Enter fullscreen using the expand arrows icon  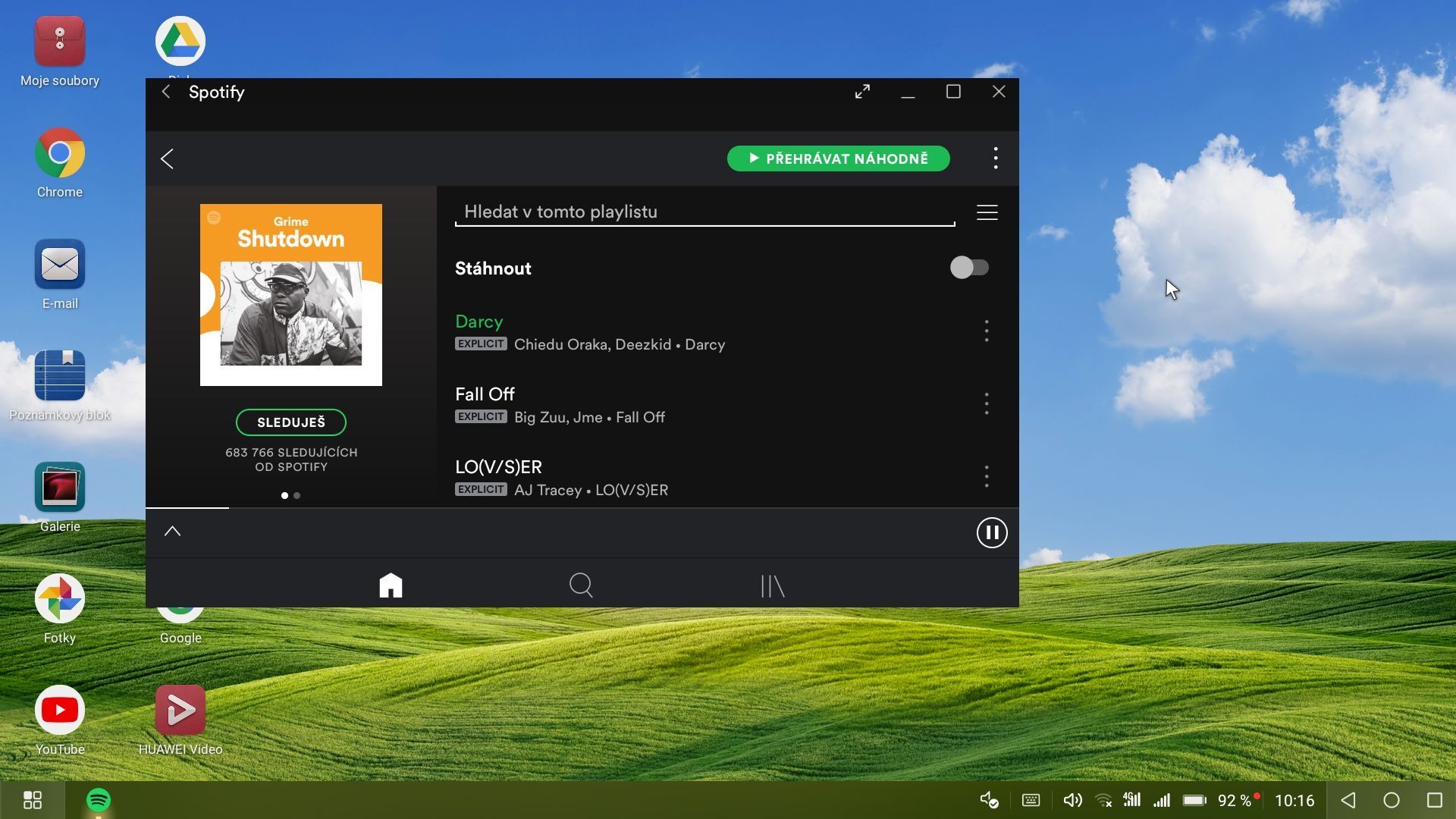tap(862, 92)
